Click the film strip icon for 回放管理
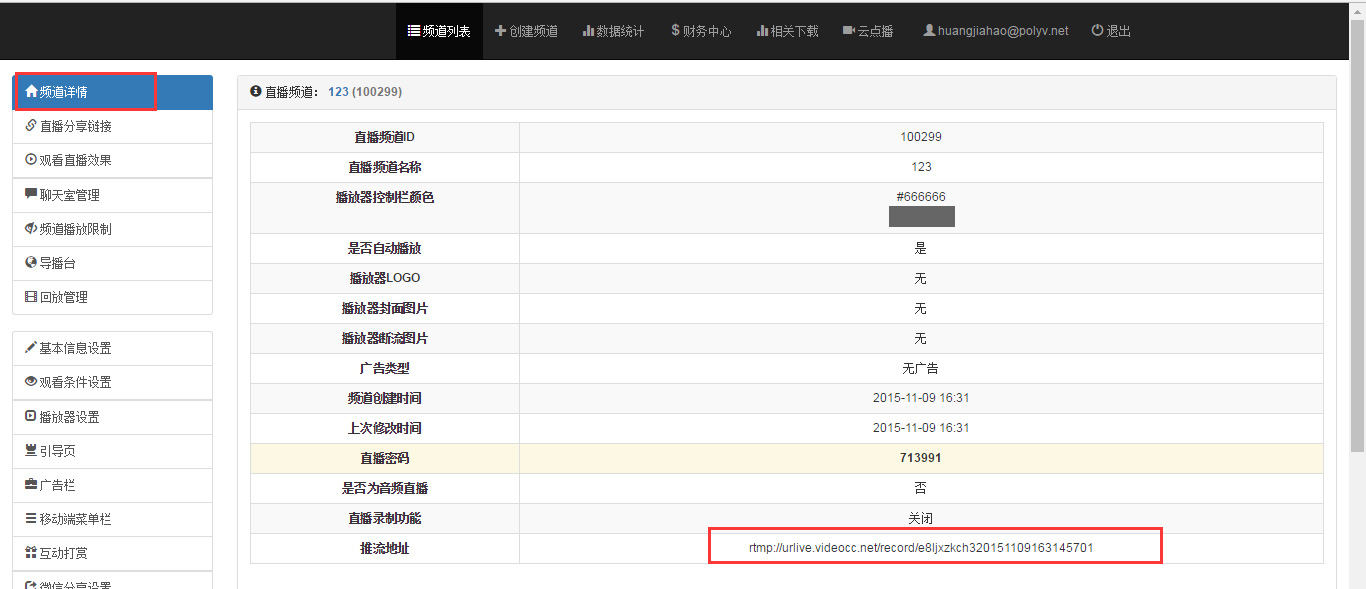 [31, 297]
